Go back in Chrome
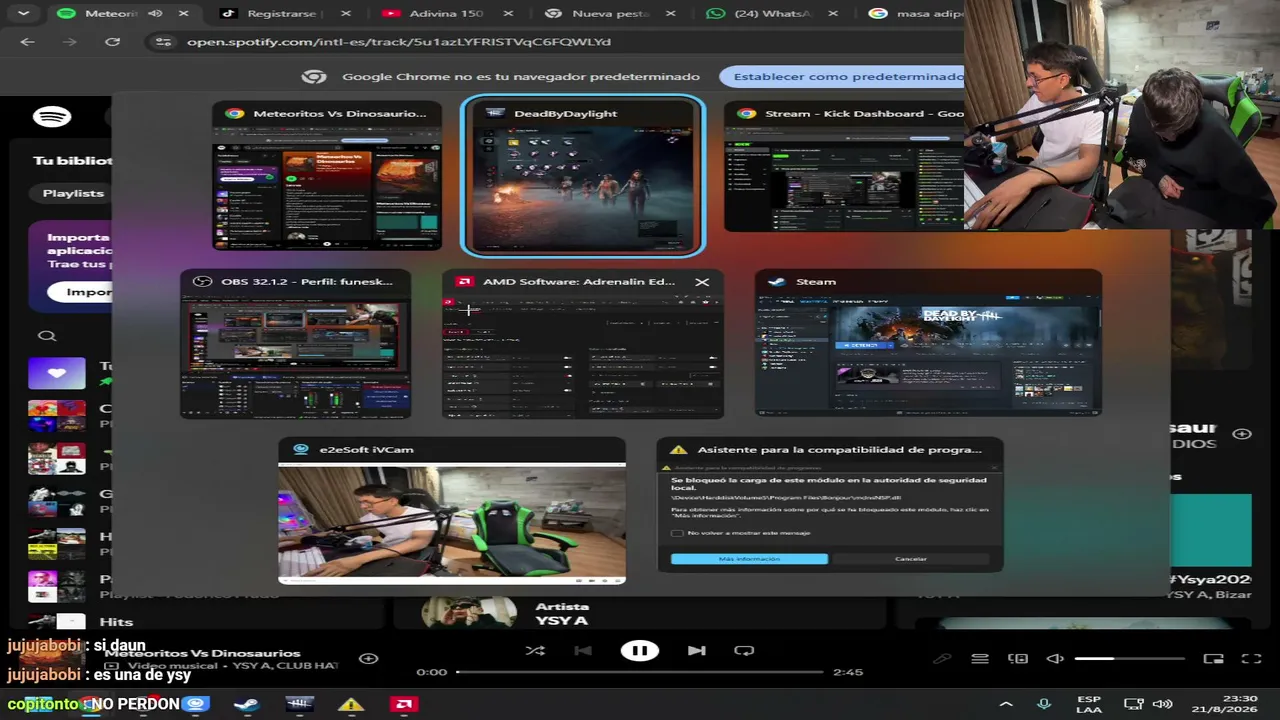1280x720 pixels. (27, 42)
